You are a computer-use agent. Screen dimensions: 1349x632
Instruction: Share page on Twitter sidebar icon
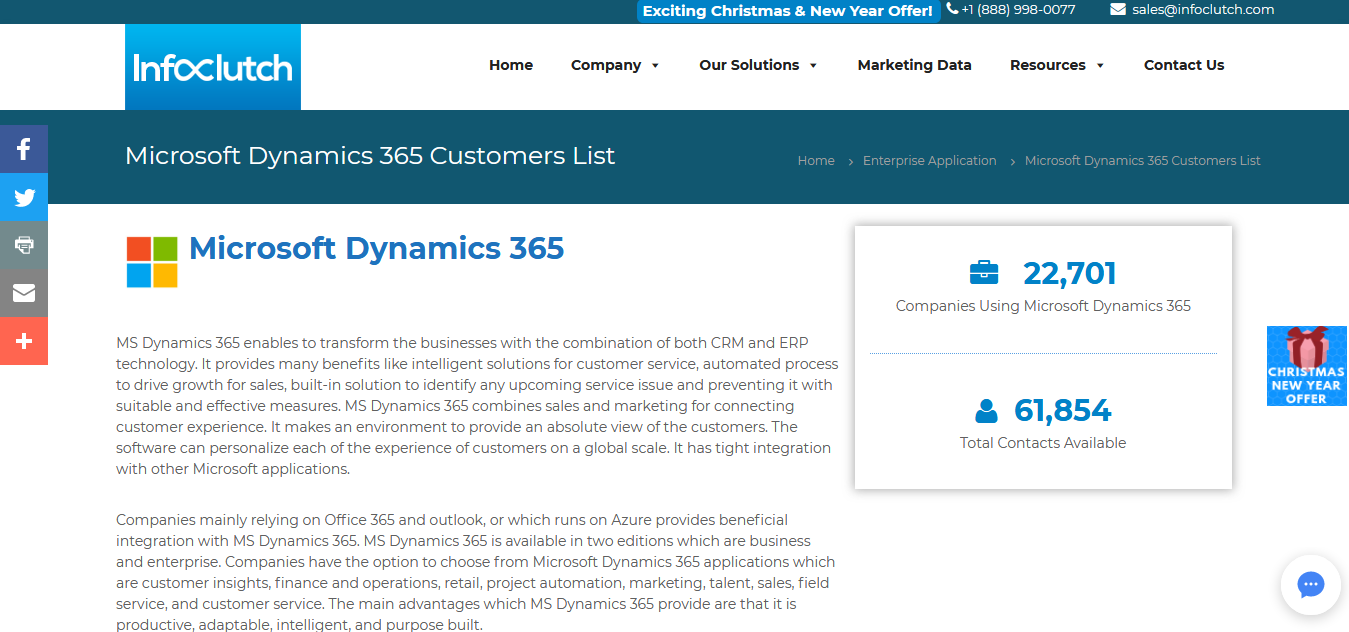point(24,197)
